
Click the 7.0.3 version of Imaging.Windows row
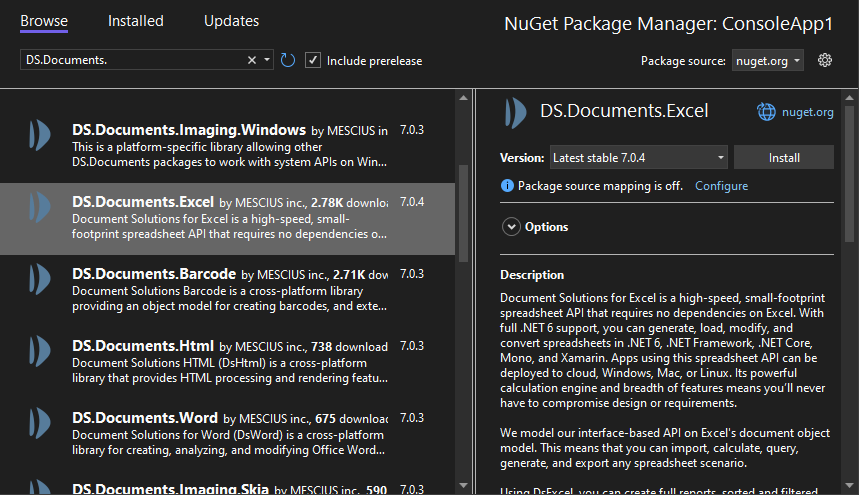(x=412, y=130)
